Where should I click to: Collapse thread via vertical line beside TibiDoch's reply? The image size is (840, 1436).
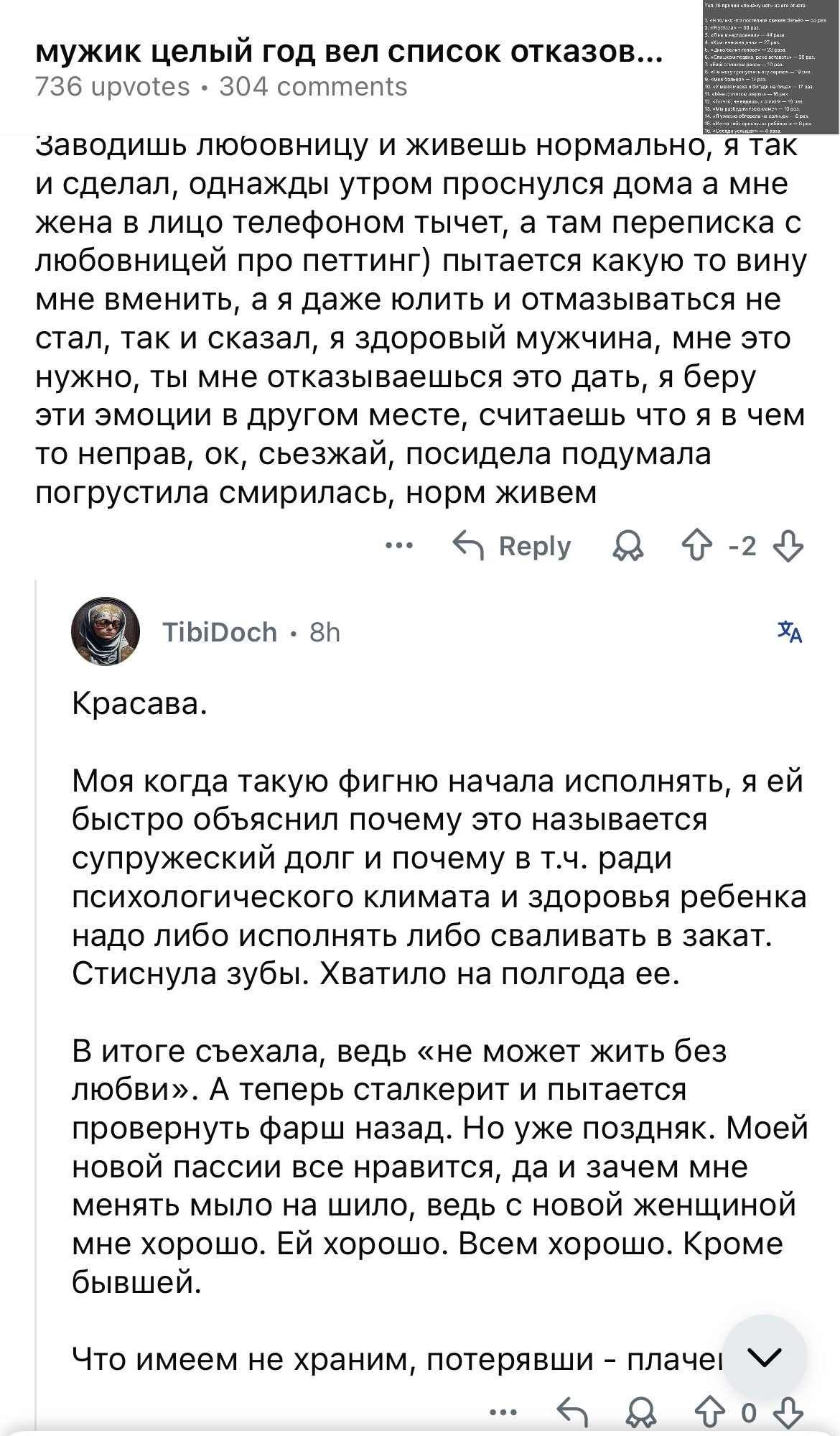36,1006
